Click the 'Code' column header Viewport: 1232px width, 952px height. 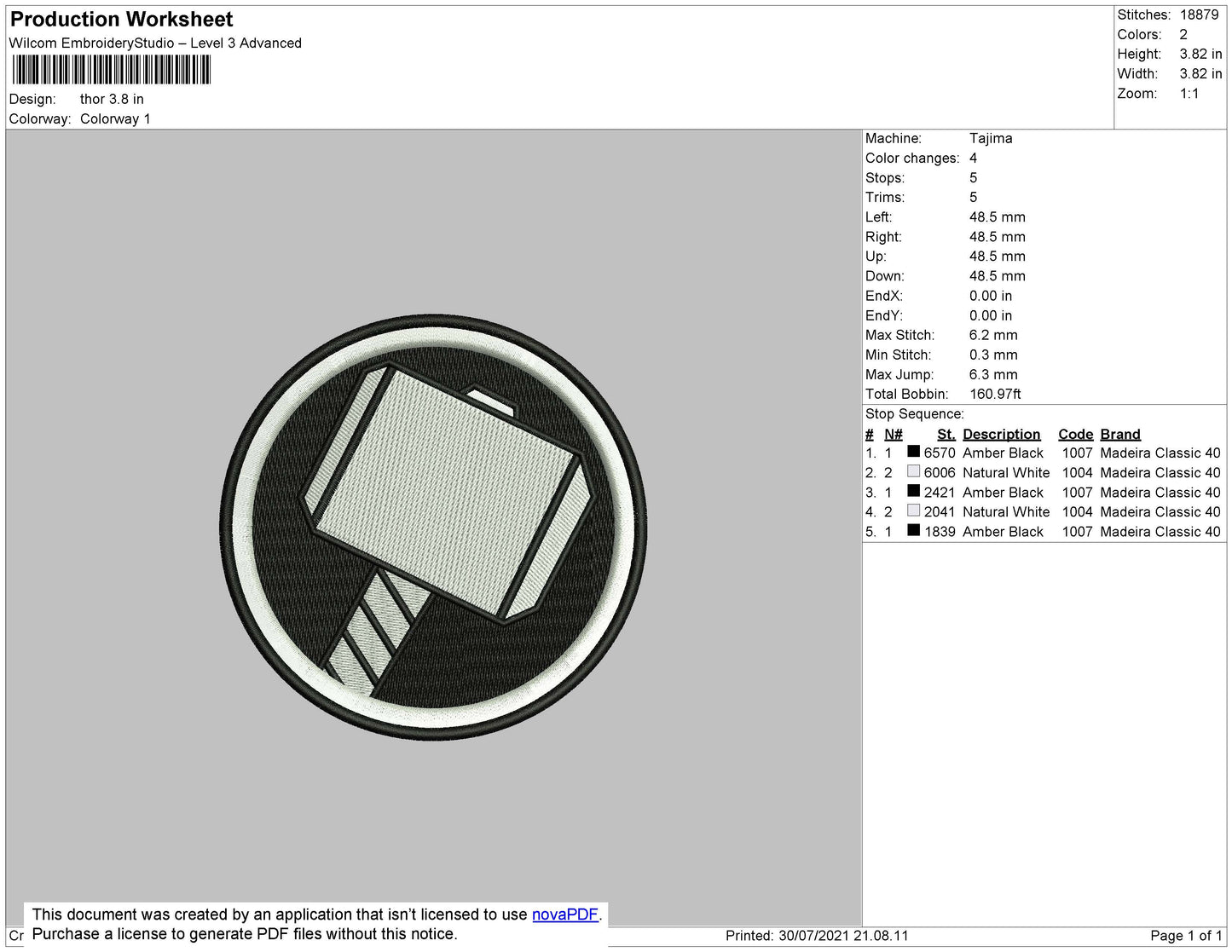click(1076, 434)
